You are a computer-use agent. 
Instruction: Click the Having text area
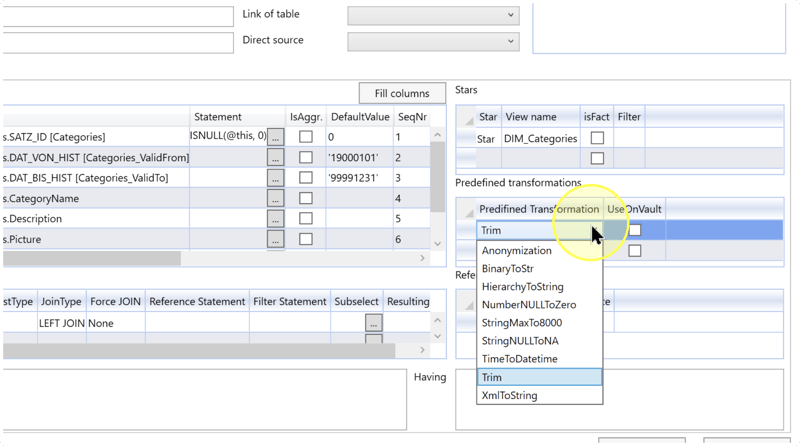(619, 400)
